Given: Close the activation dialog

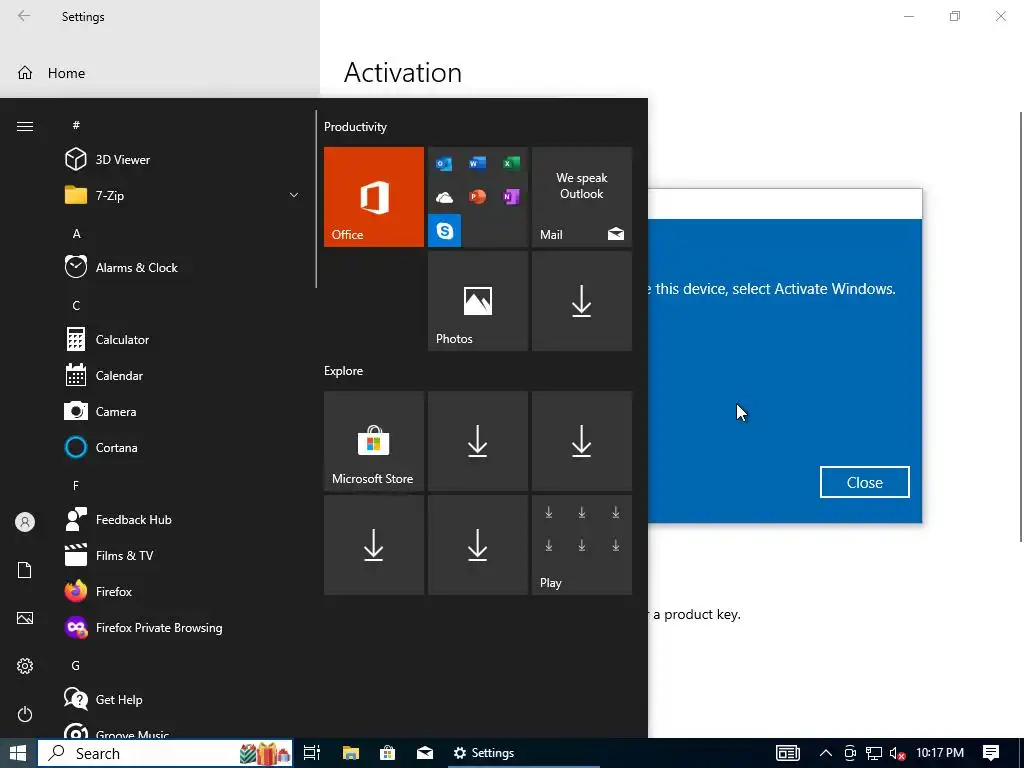Looking at the screenshot, I should point(865,482).
